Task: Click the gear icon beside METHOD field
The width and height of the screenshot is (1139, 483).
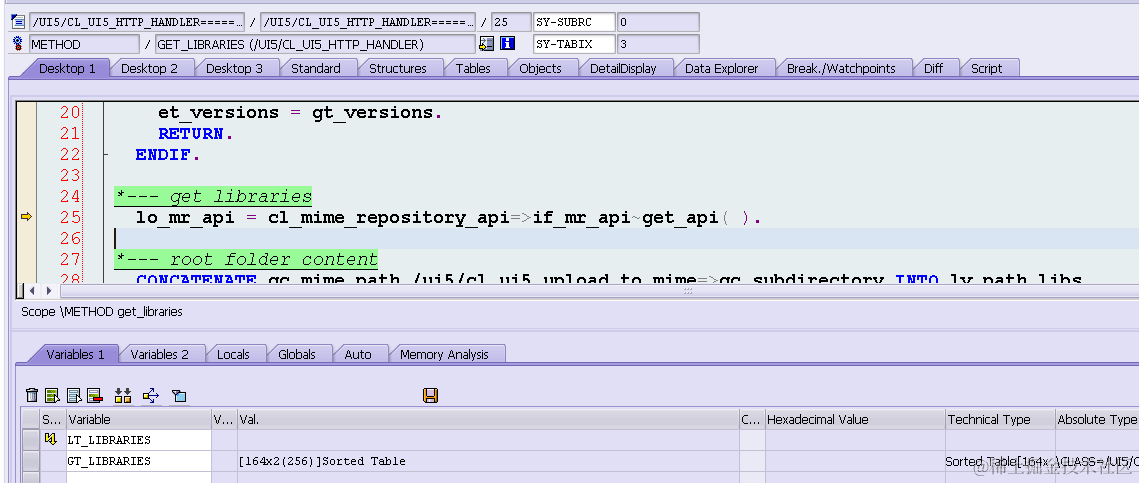Action: 18,44
